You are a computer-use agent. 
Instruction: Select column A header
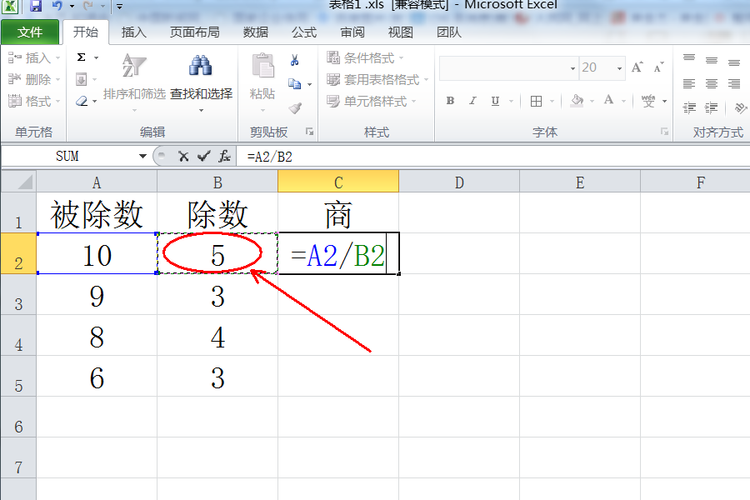(x=97, y=182)
